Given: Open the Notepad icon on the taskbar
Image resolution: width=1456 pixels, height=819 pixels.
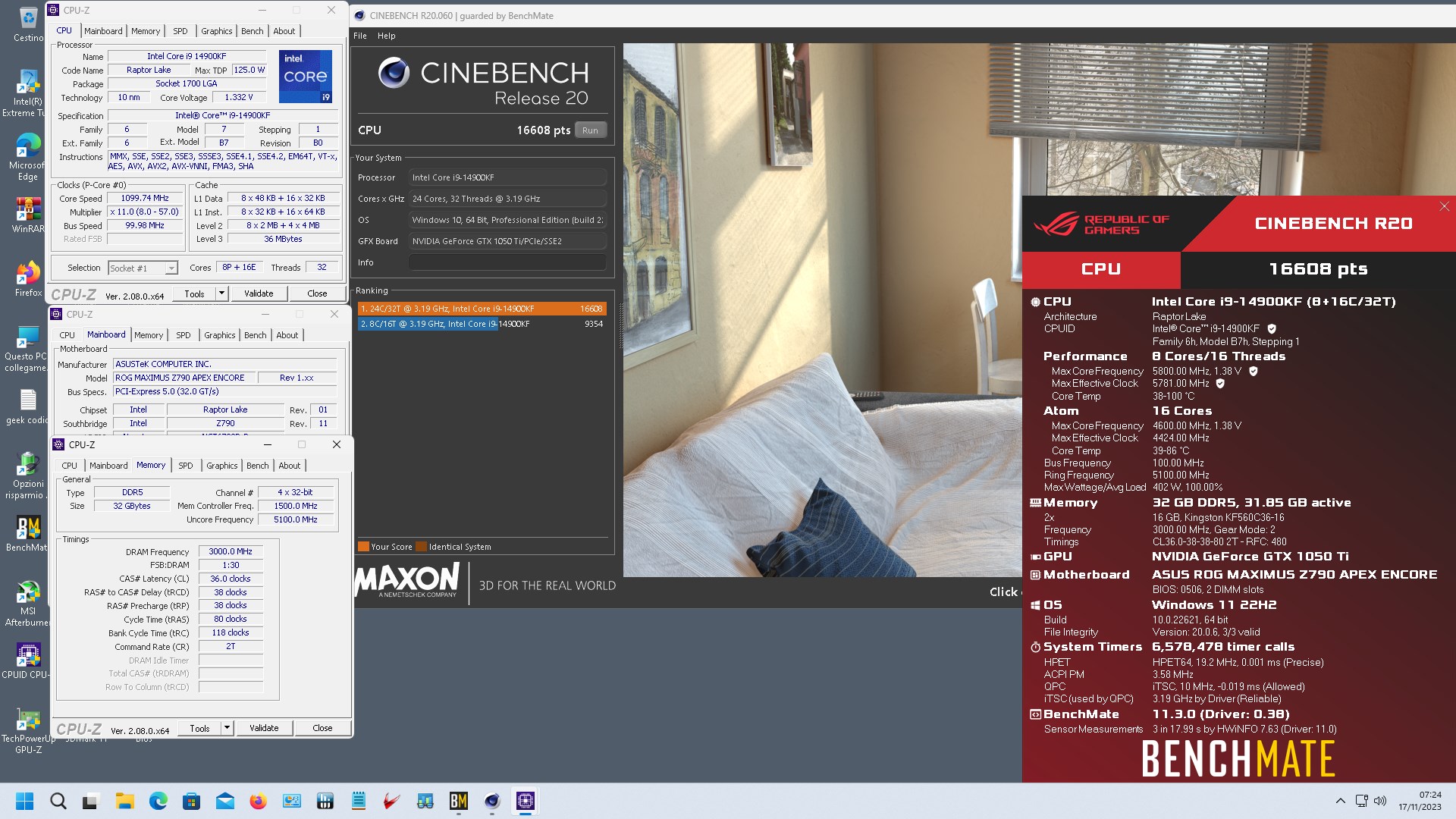Looking at the screenshot, I should [x=359, y=801].
